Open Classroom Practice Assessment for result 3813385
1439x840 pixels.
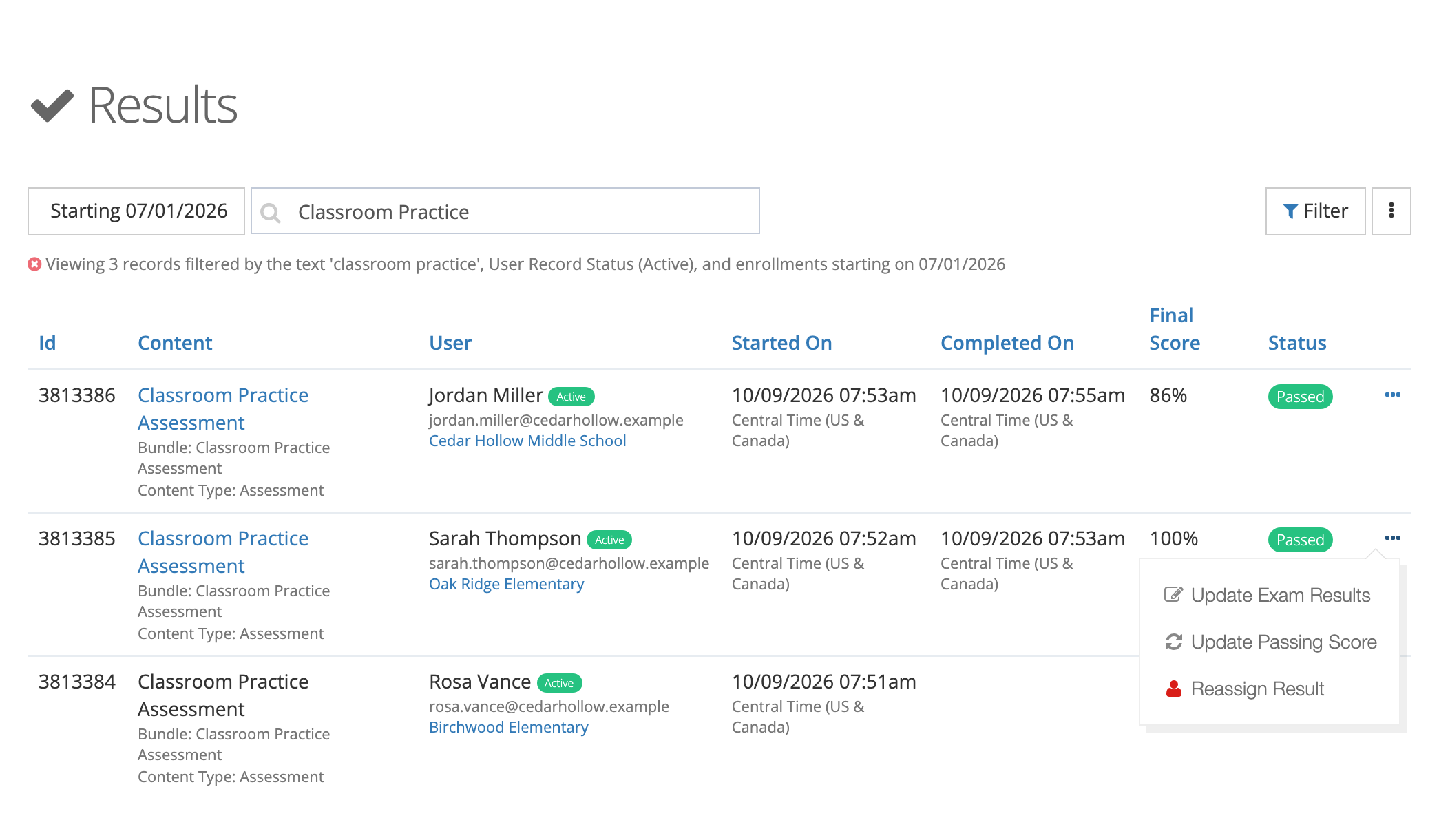(x=223, y=552)
